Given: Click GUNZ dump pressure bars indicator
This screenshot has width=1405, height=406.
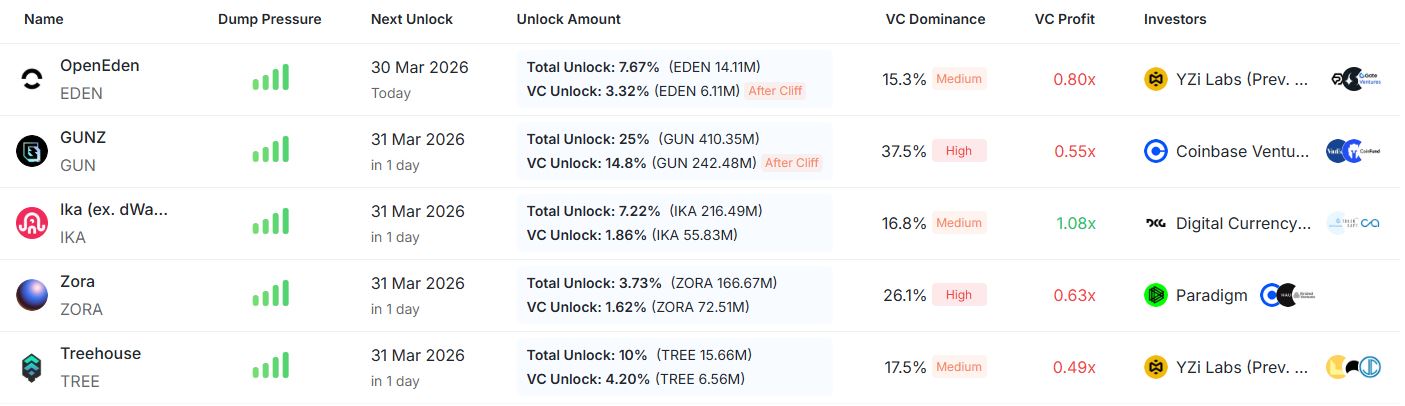Looking at the screenshot, I should coord(270,150).
